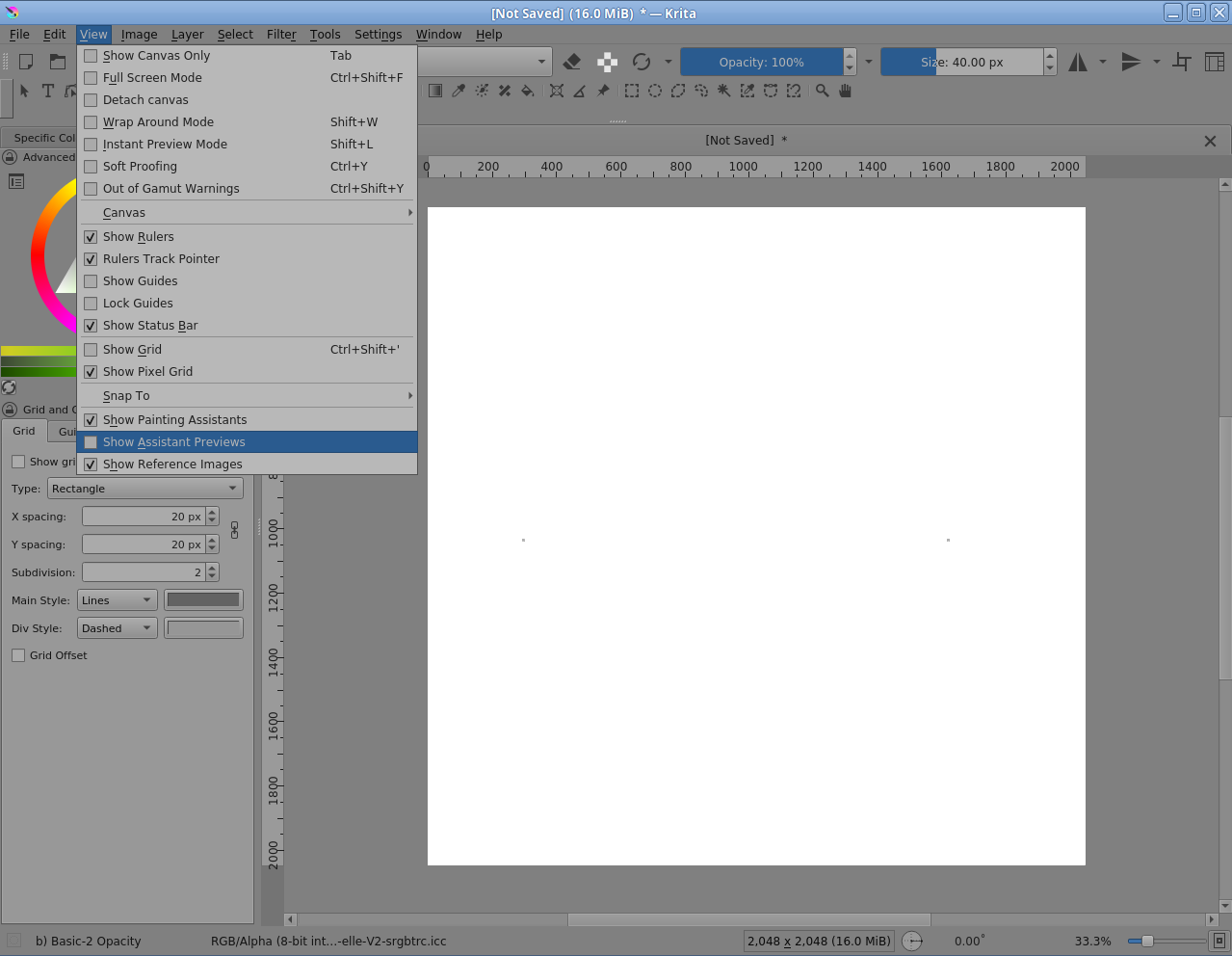Choose the Fill bucket tool
This screenshot has width=1232, height=956.
point(527,91)
